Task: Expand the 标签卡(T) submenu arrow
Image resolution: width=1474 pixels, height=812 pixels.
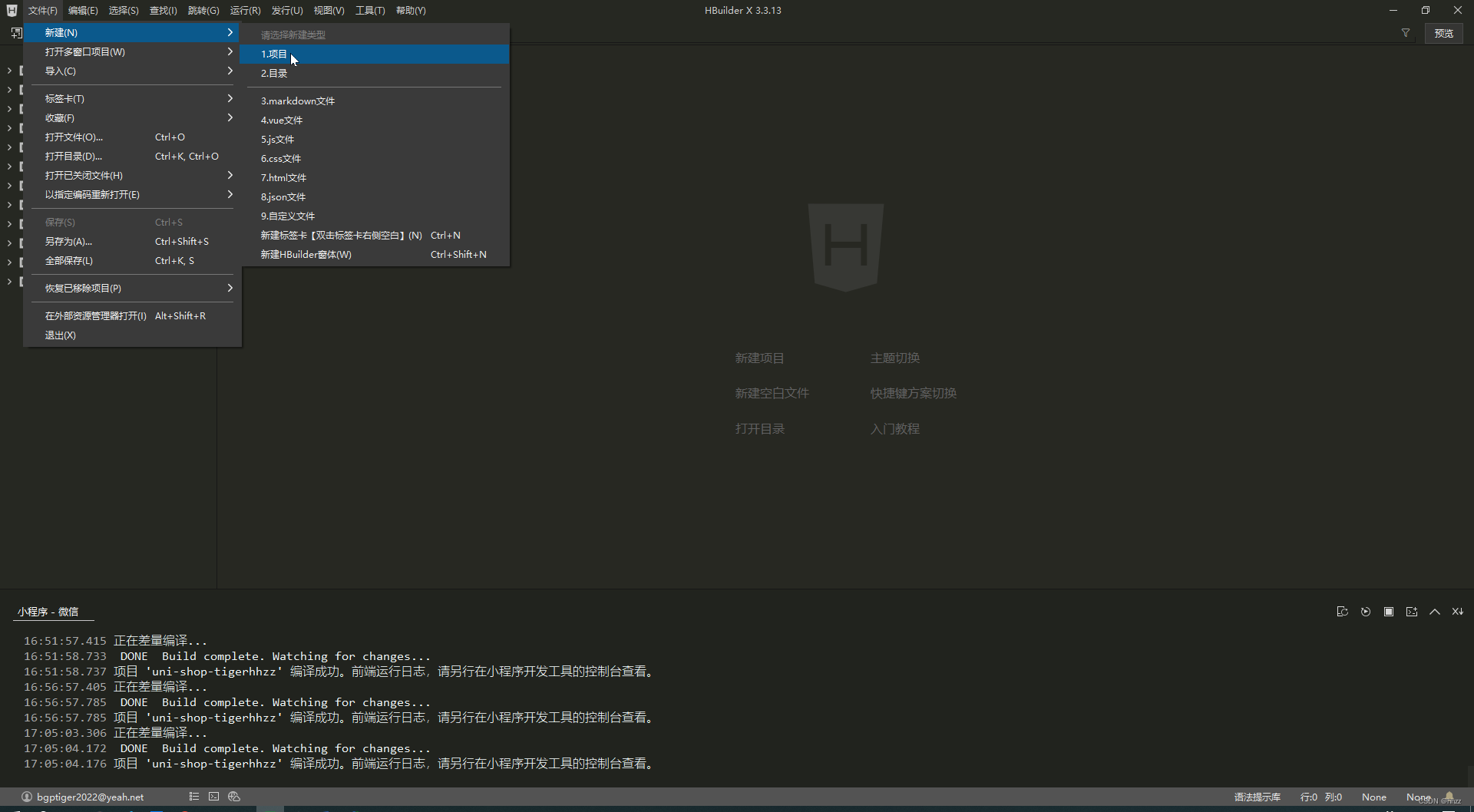Action: [230, 98]
